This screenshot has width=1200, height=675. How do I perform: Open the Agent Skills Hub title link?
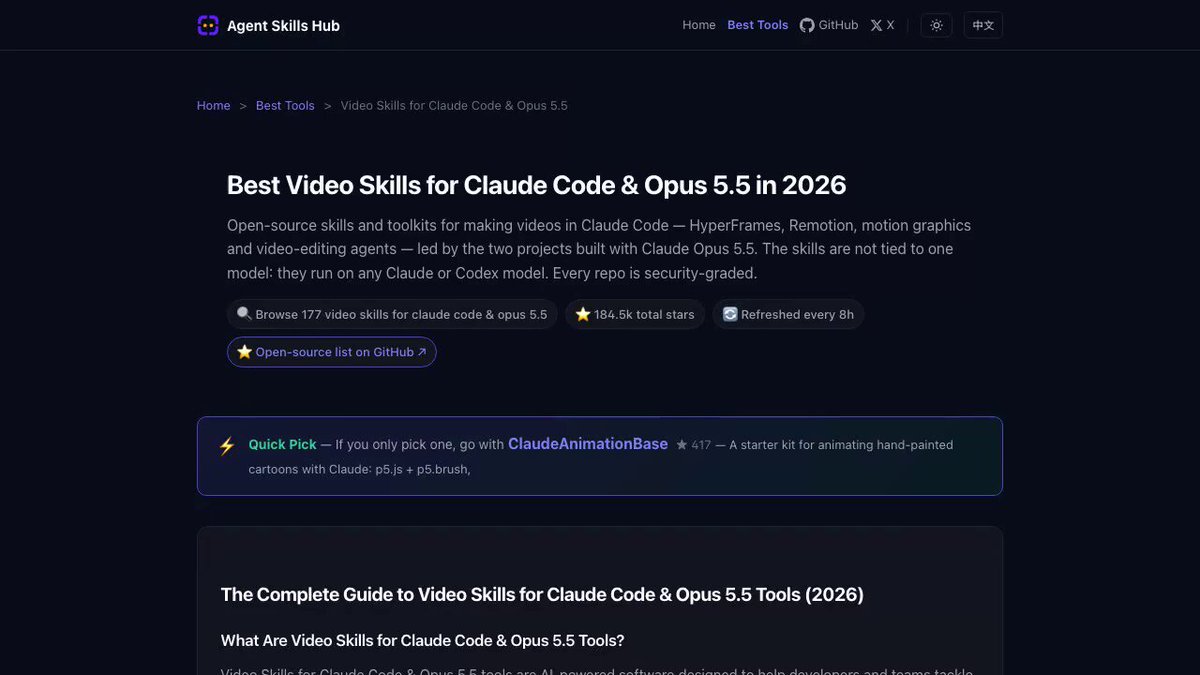click(x=283, y=26)
